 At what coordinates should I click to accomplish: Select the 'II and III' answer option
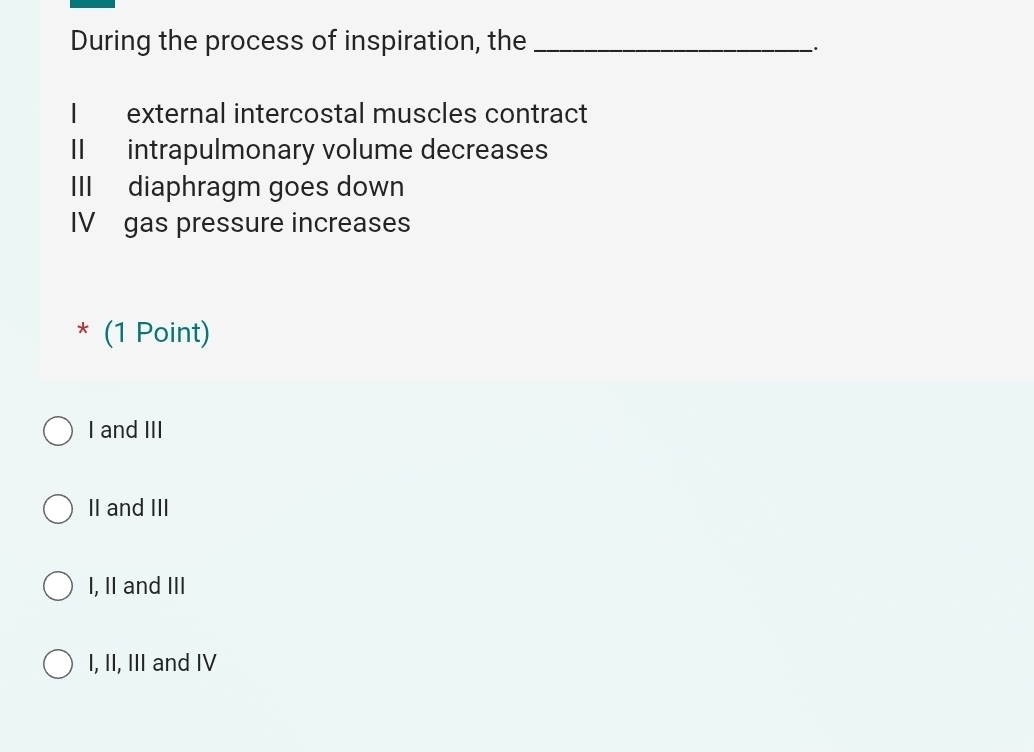(x=58, y=509)
